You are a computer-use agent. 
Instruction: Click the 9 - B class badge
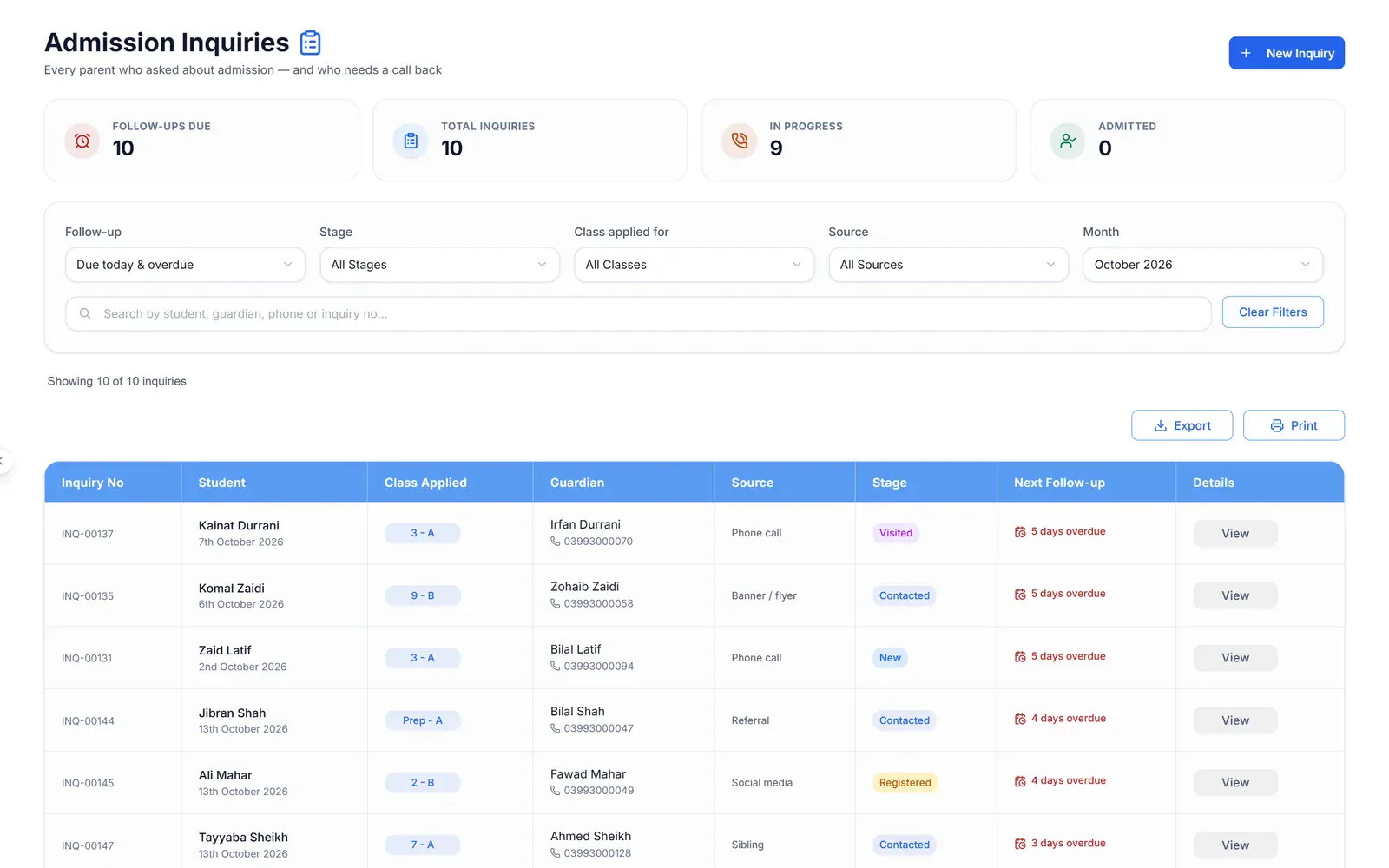[423, 595]
